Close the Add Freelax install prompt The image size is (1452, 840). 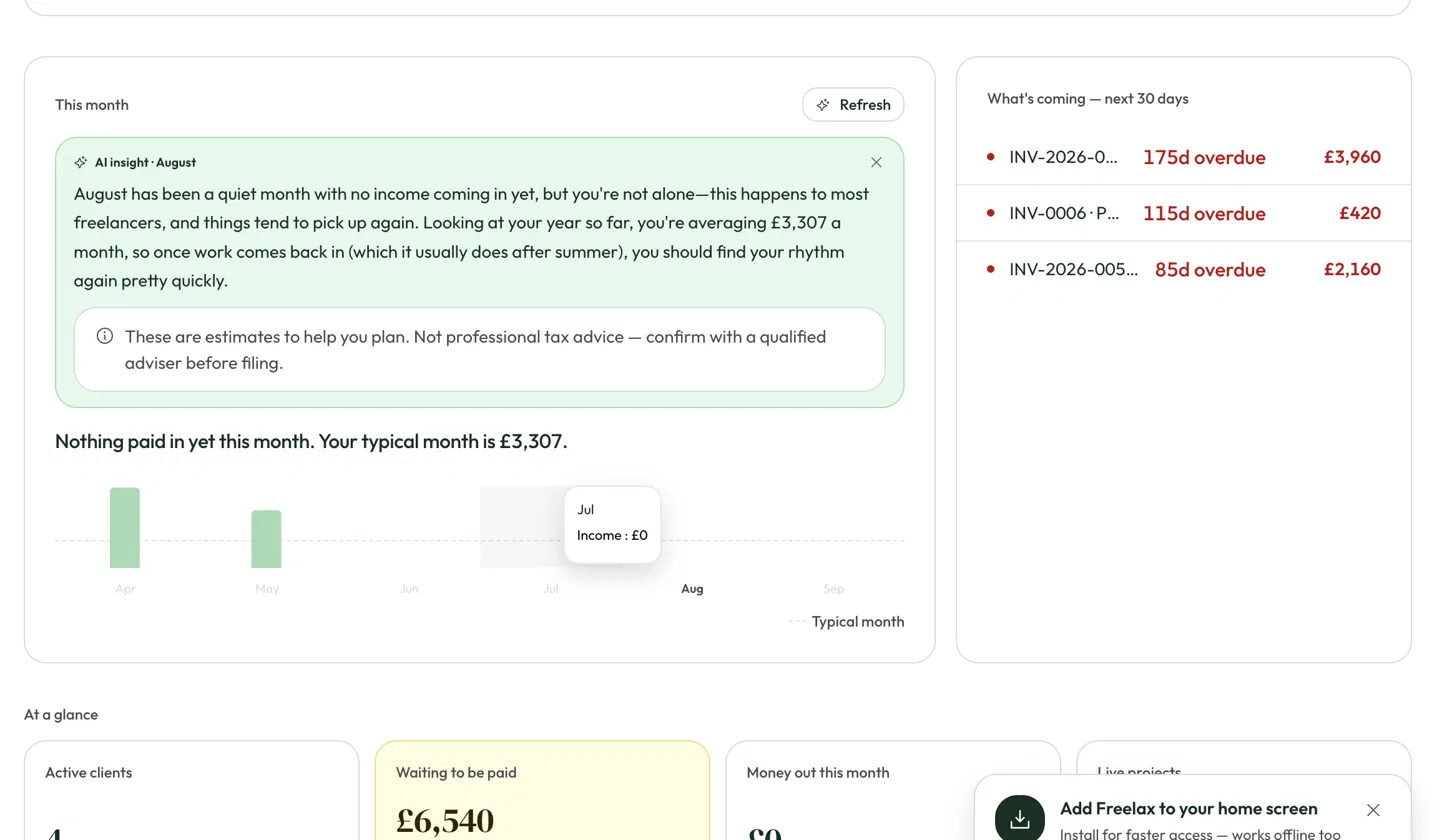(x=1373, y=810)
